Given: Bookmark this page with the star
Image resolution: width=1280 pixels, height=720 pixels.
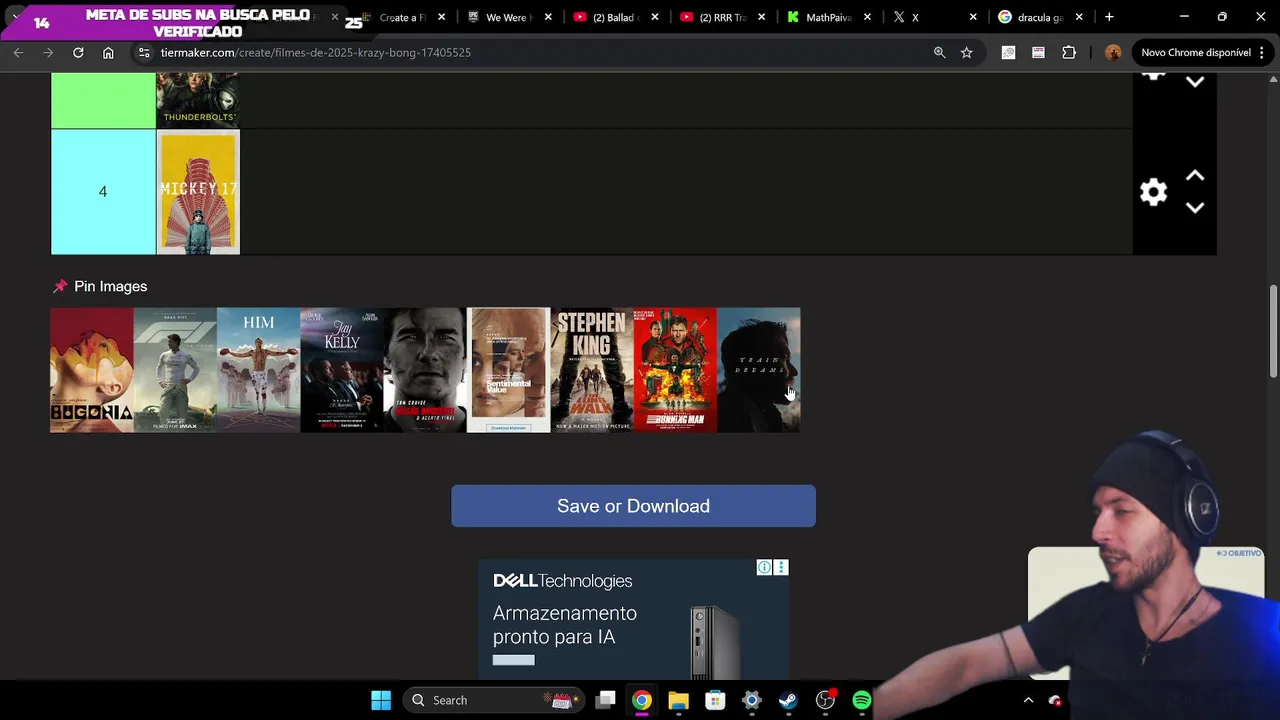Looking at the screenshot, I should click(966, 53).
